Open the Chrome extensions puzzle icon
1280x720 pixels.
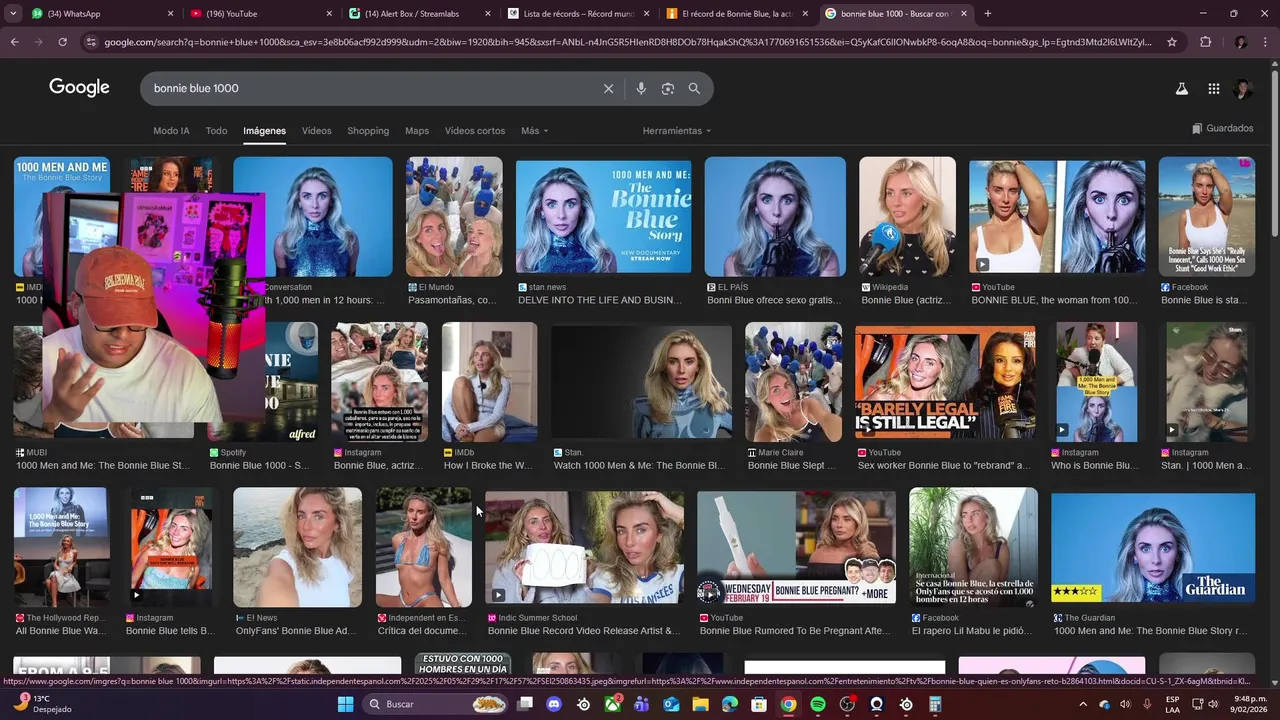point(1205,42)
